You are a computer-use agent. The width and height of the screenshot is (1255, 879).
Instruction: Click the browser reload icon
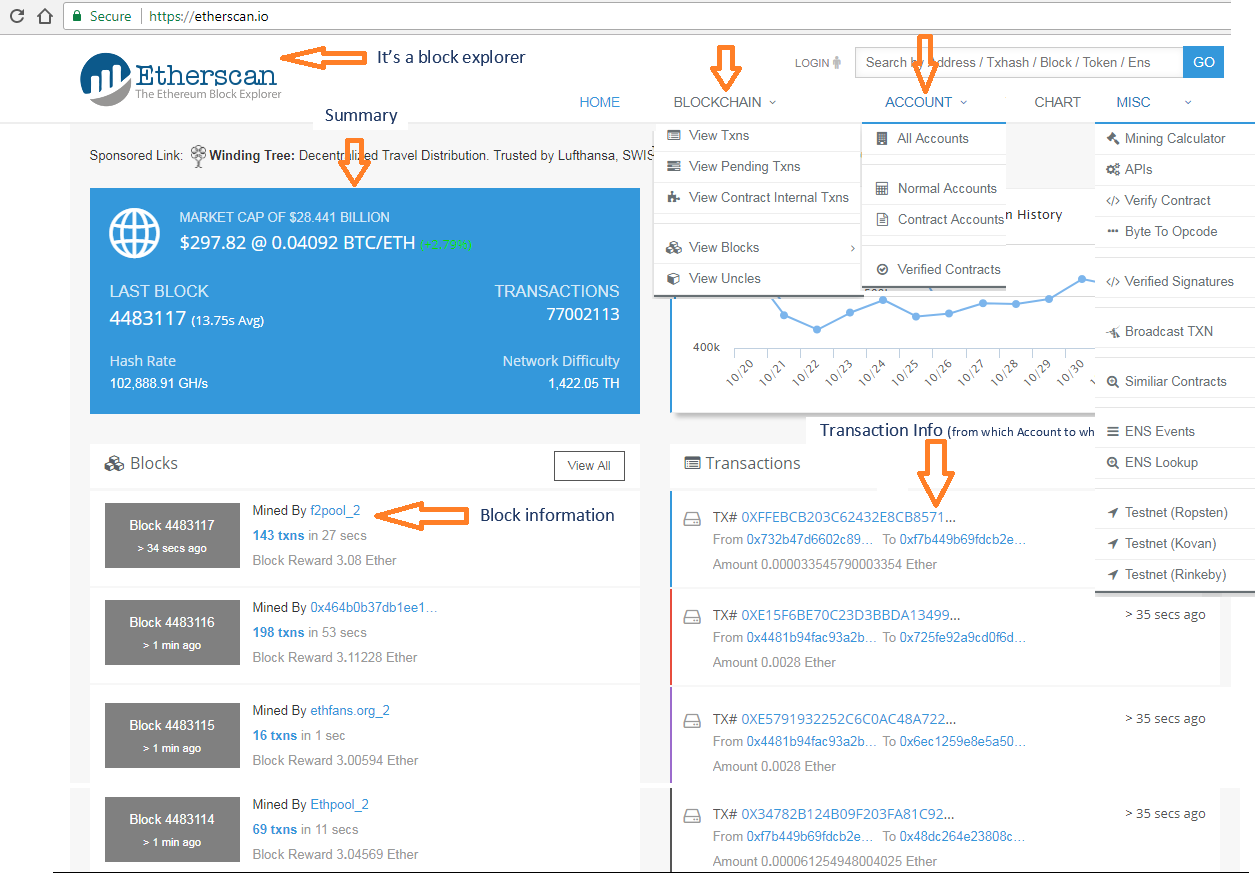pyautogui.click(x=16, y=16)
